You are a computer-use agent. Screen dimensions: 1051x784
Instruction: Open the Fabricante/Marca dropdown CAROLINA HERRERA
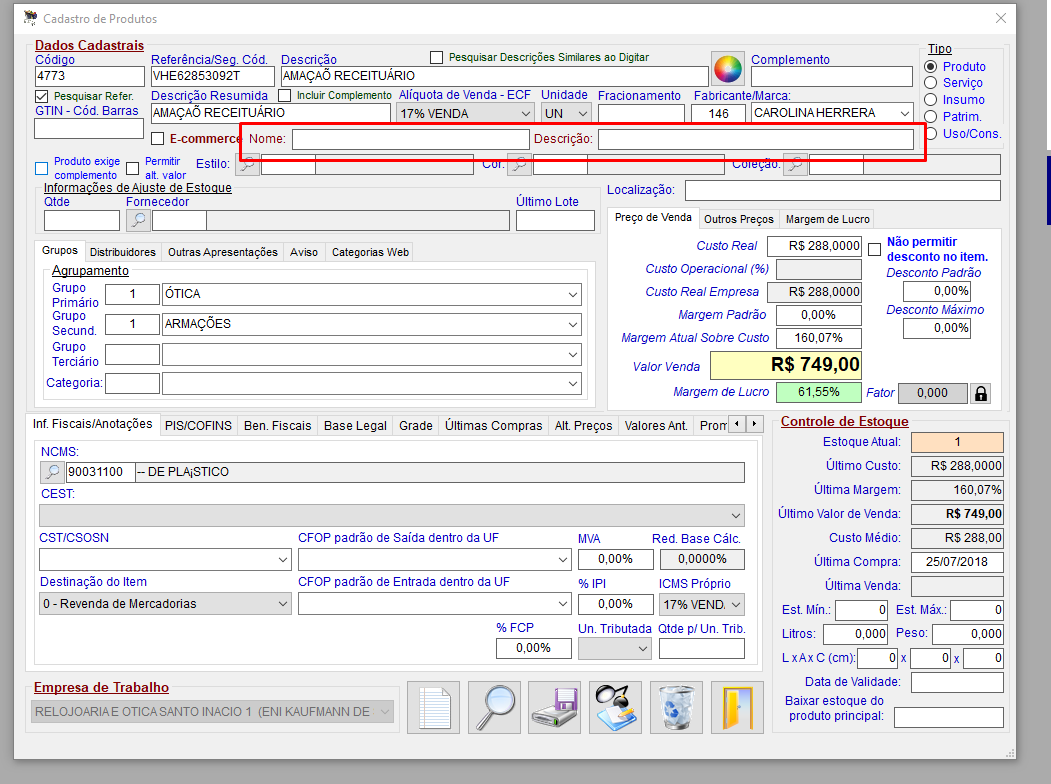[x=904, y=113]
